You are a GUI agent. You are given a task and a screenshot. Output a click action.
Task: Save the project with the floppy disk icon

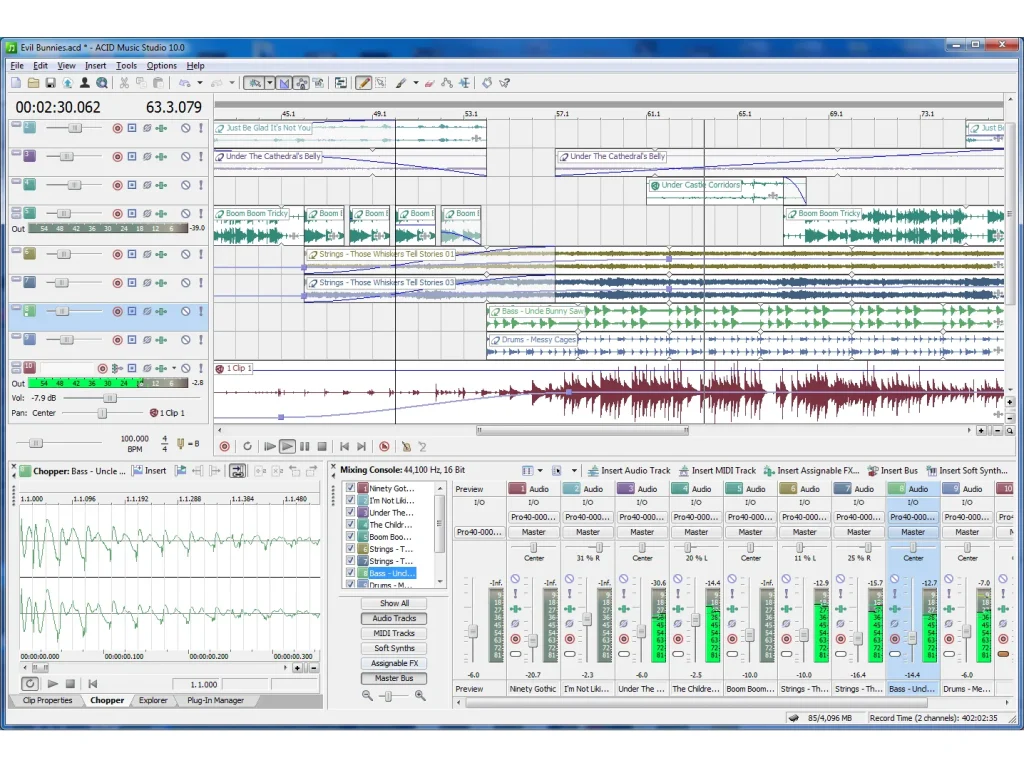pyautogui.click(x=50, y=83)
